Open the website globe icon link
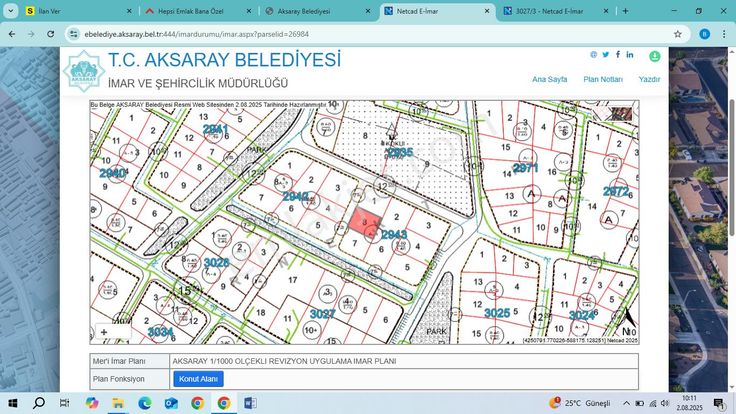 pyautogui.click(x=594, y=55)
